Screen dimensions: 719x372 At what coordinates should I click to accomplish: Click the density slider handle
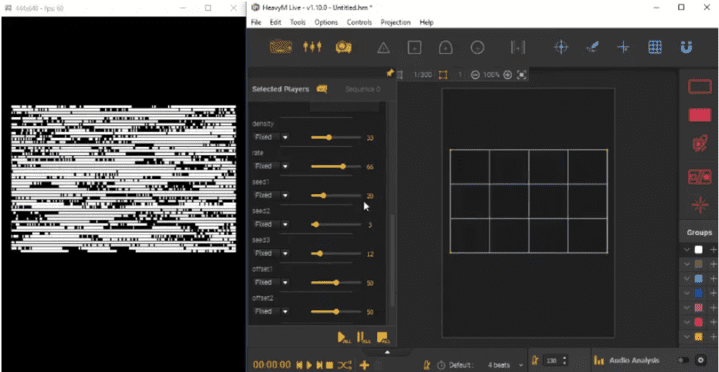pos(329,137)
